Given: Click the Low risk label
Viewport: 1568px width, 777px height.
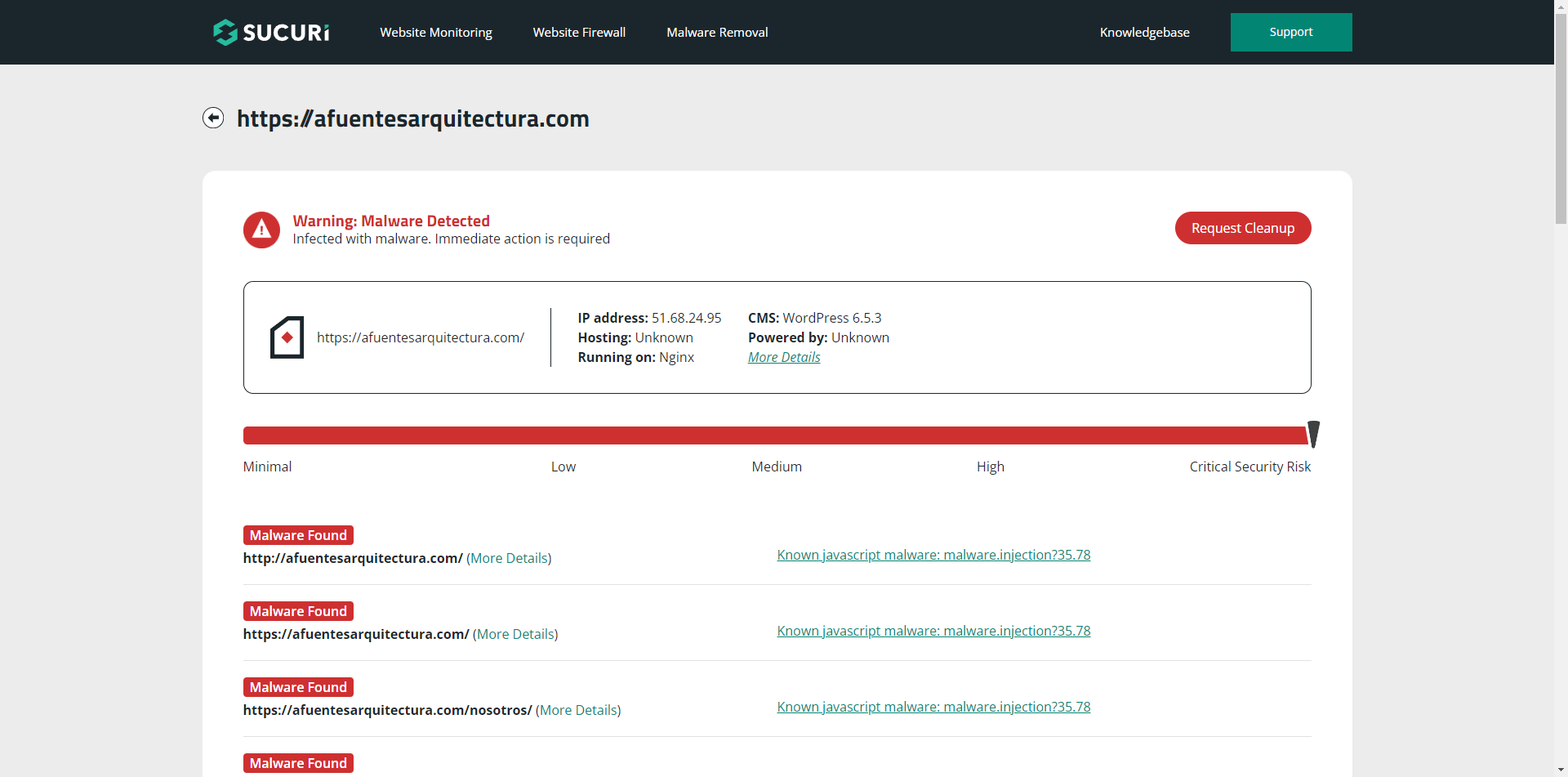Looking at the screenshot, I should [x=563, y=467].
